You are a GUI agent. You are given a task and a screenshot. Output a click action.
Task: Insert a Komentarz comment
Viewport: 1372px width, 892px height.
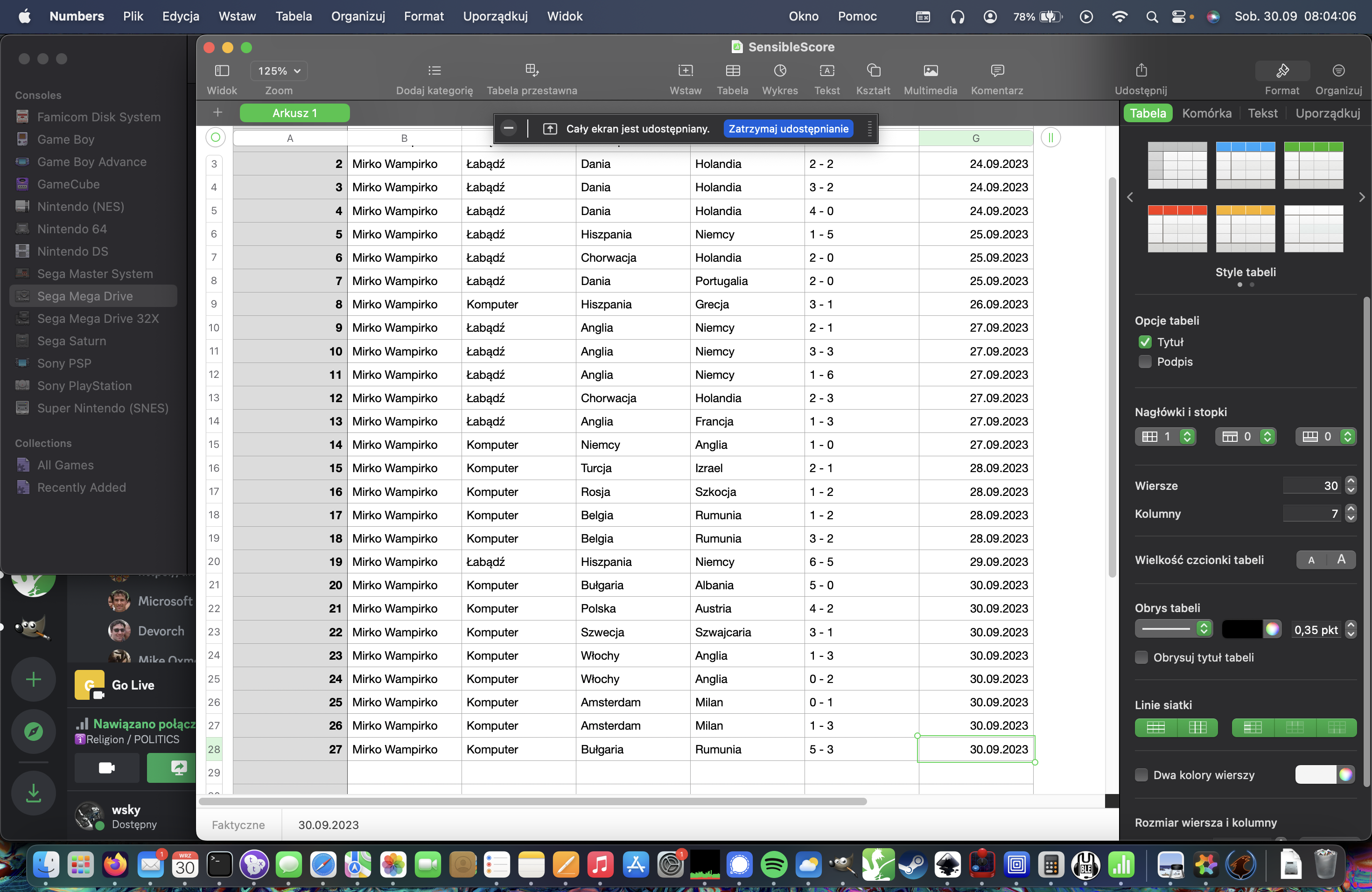[x=996, y=71]
